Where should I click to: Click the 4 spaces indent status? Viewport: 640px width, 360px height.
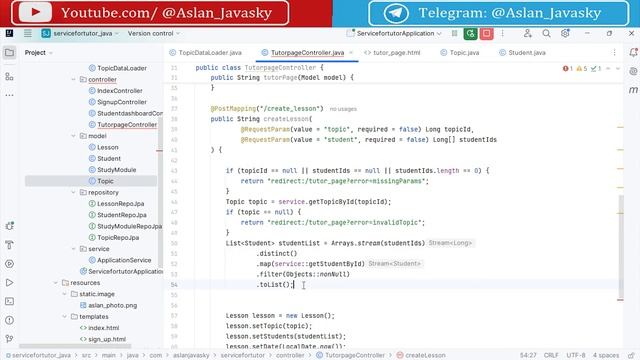point(606,355)
